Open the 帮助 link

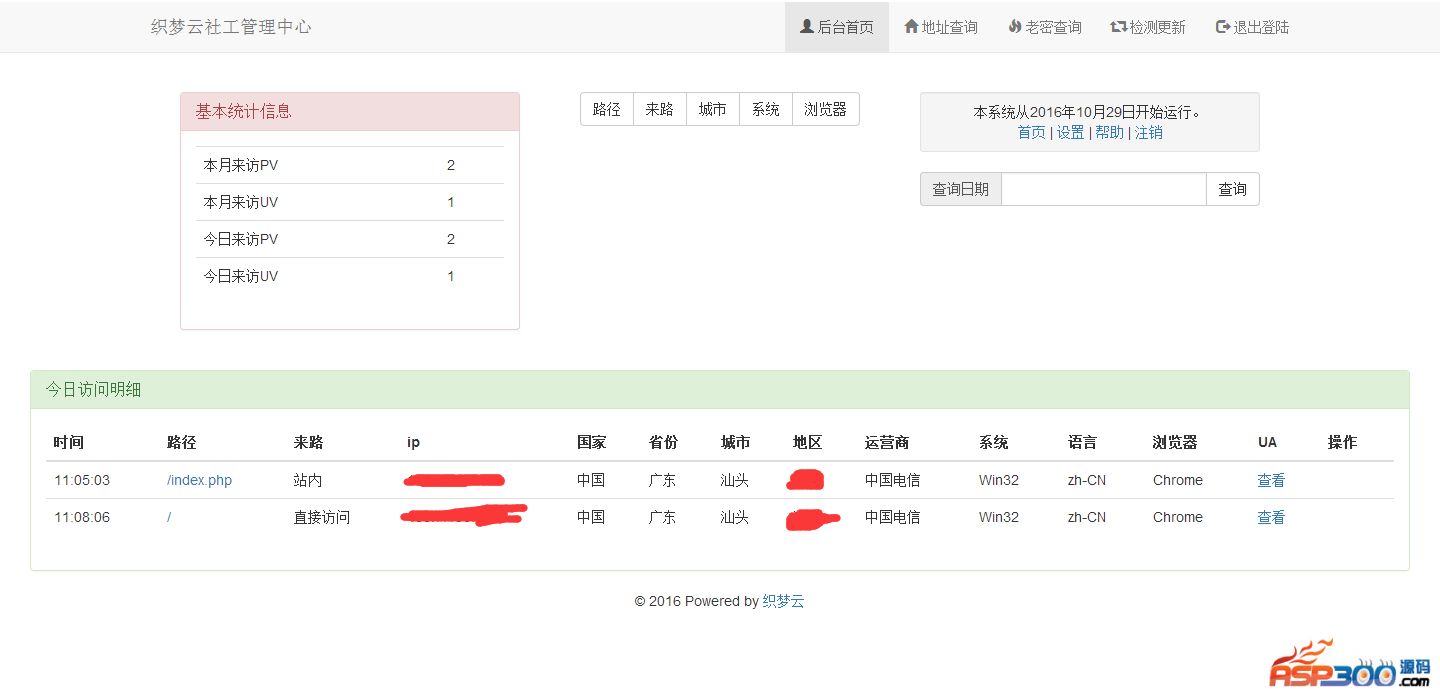[x=1110, y=132]
